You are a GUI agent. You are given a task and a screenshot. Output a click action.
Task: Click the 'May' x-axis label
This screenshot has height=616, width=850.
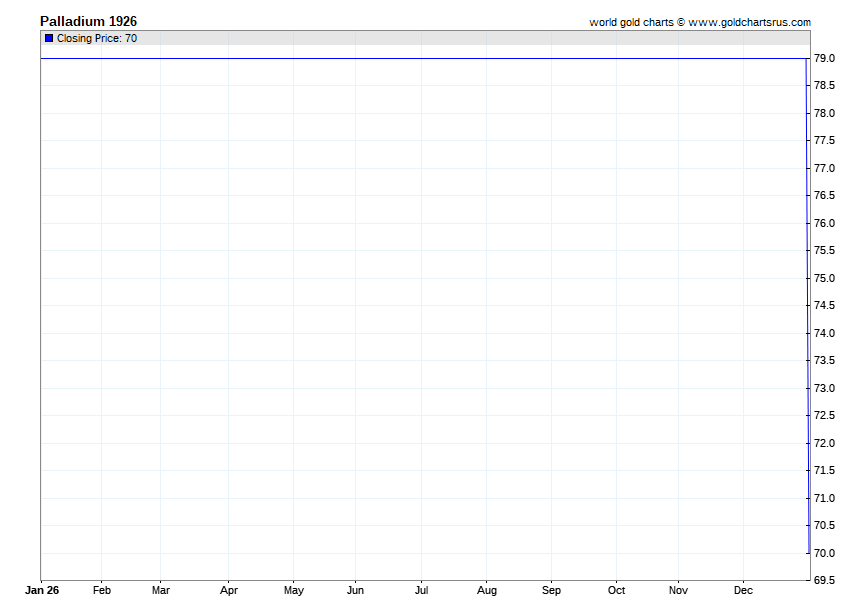(294, 590)
